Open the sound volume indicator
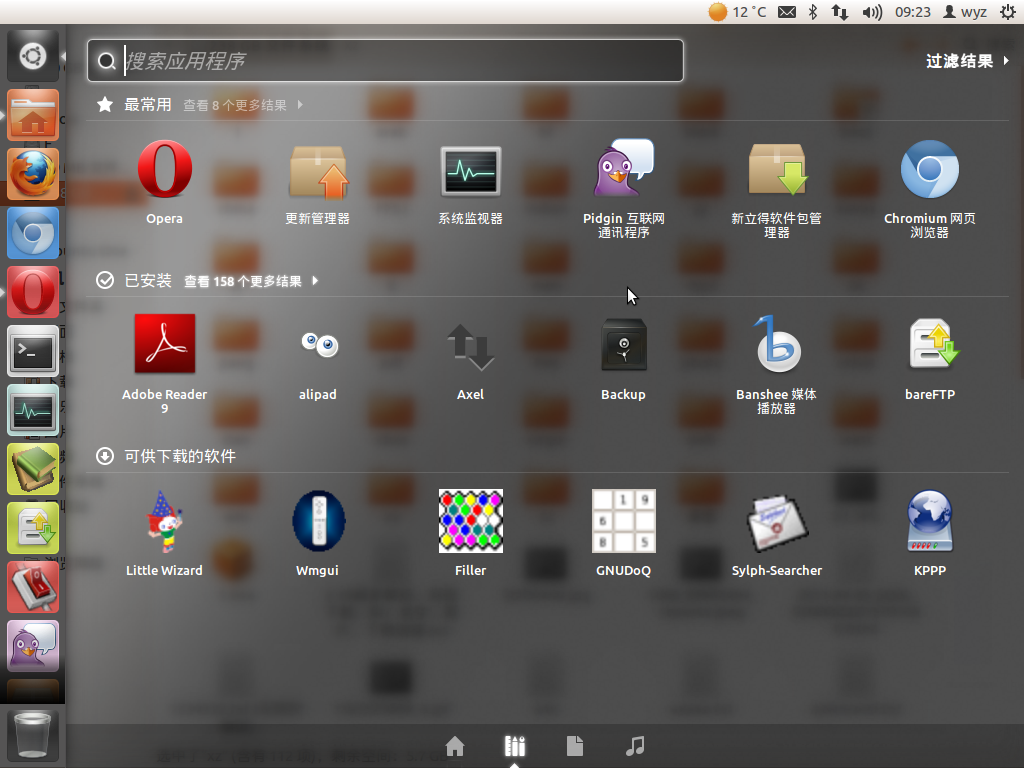Screen dimensions: 1024x768 coord(872,12)
